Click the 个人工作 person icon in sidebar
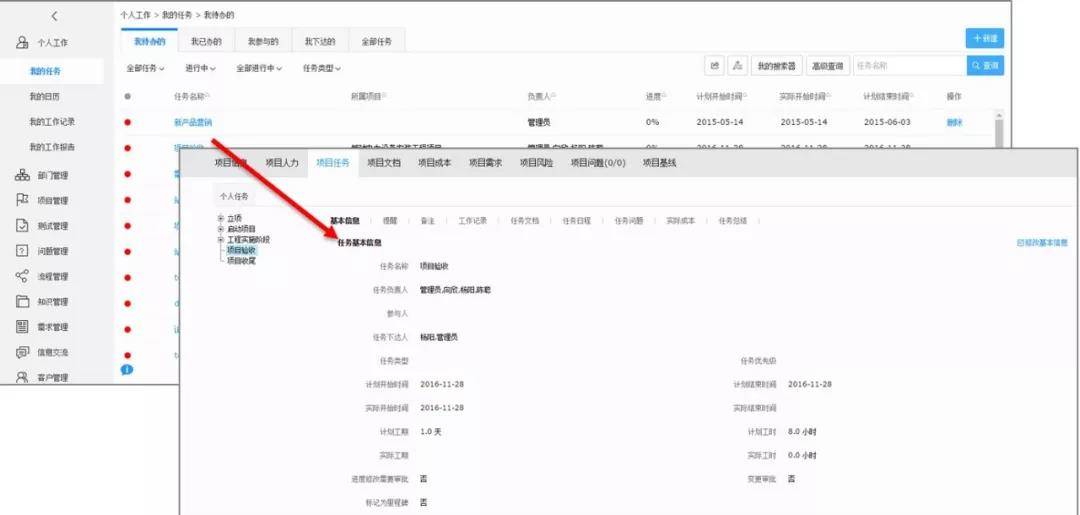This screenshot has width=1080, height=515. coord(22,43)
